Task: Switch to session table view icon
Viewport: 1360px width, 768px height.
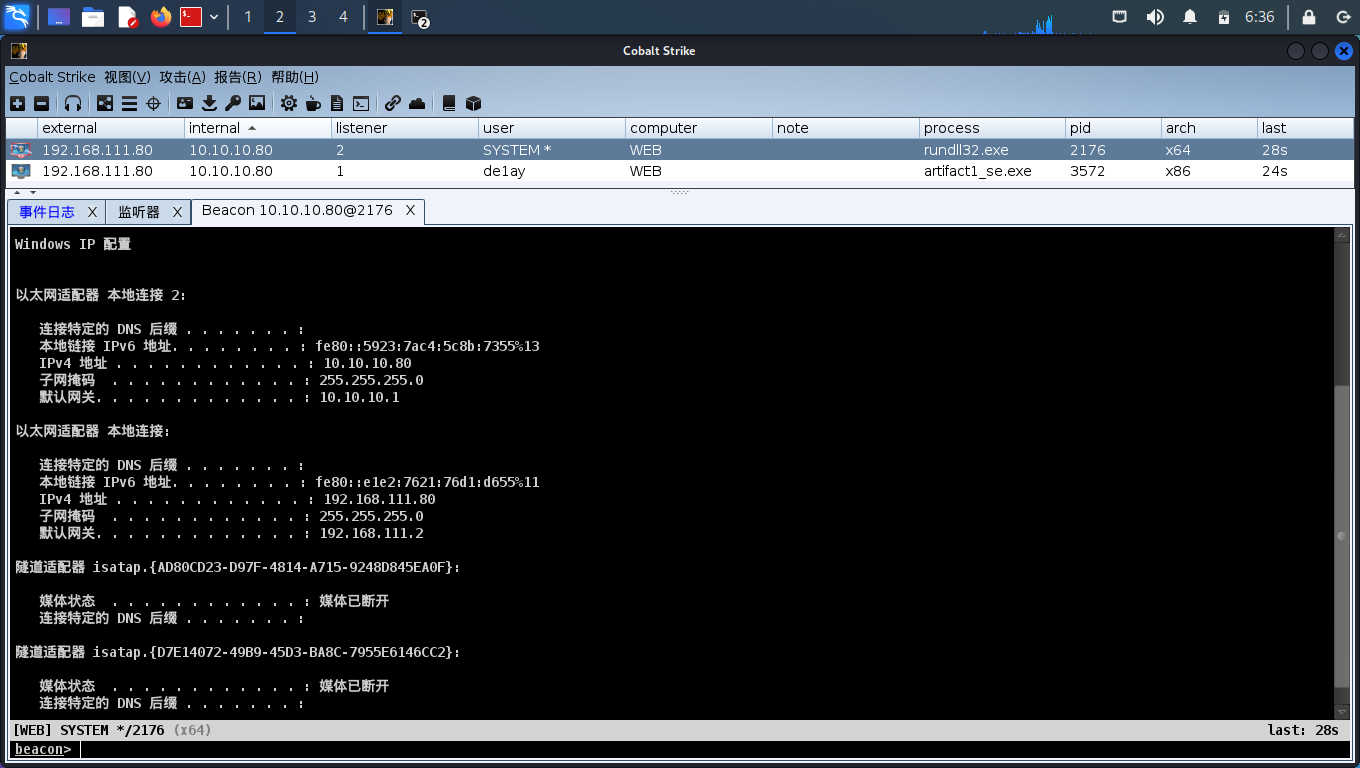Action: (x=129, y=103)
